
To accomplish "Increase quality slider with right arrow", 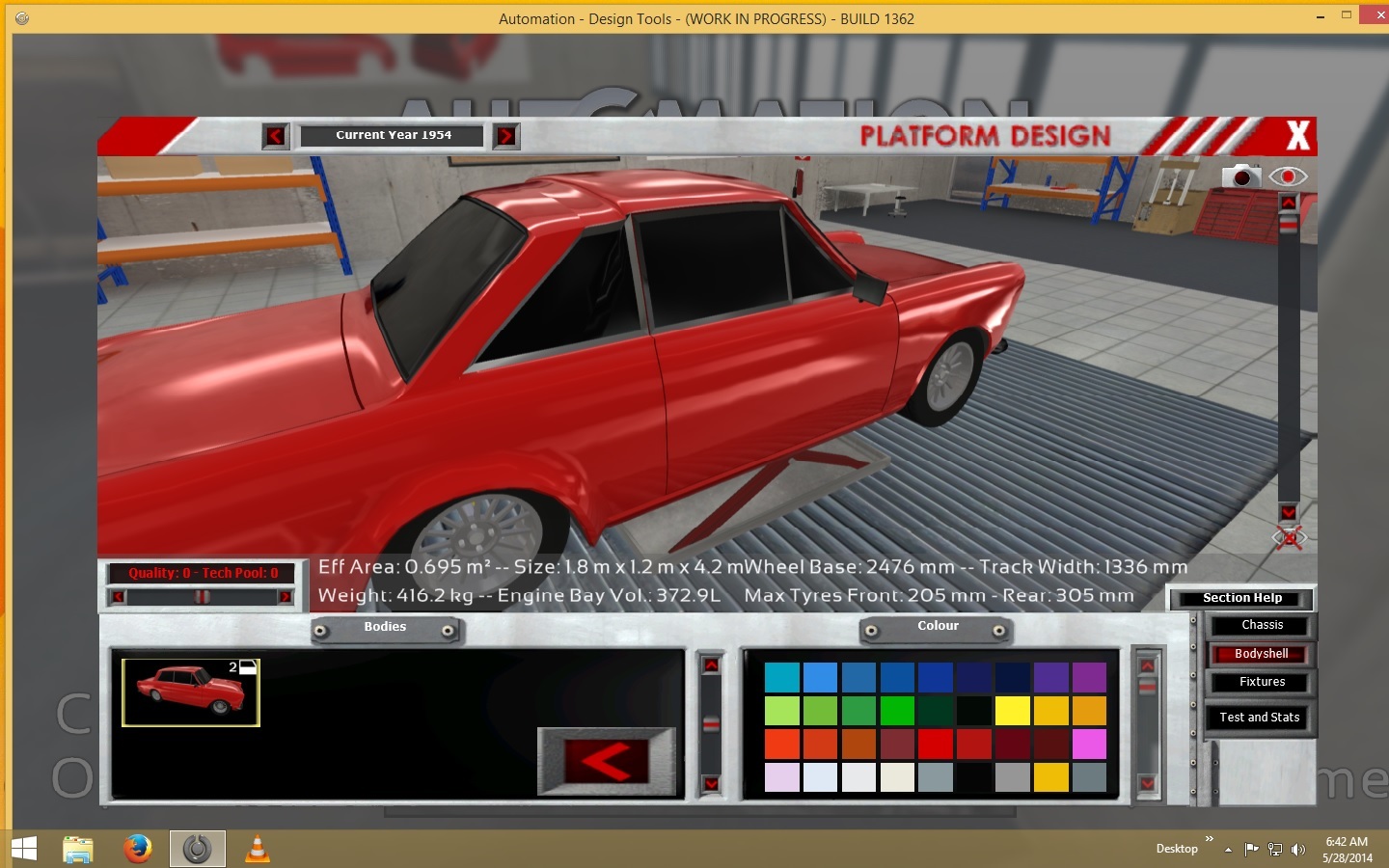I will click(x=285, y=597).
